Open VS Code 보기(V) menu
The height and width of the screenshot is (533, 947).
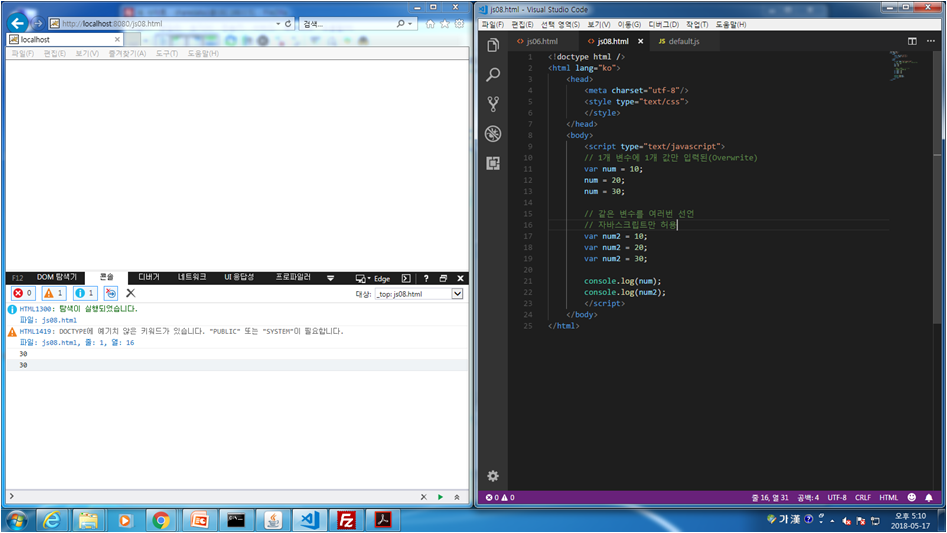(599, 25)
